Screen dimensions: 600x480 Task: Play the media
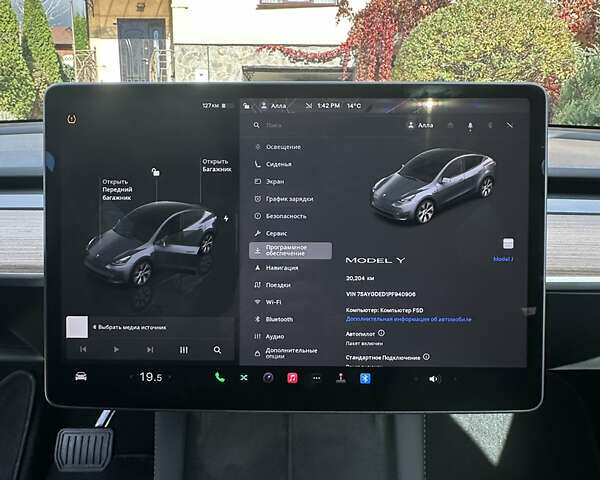point(116,349)
